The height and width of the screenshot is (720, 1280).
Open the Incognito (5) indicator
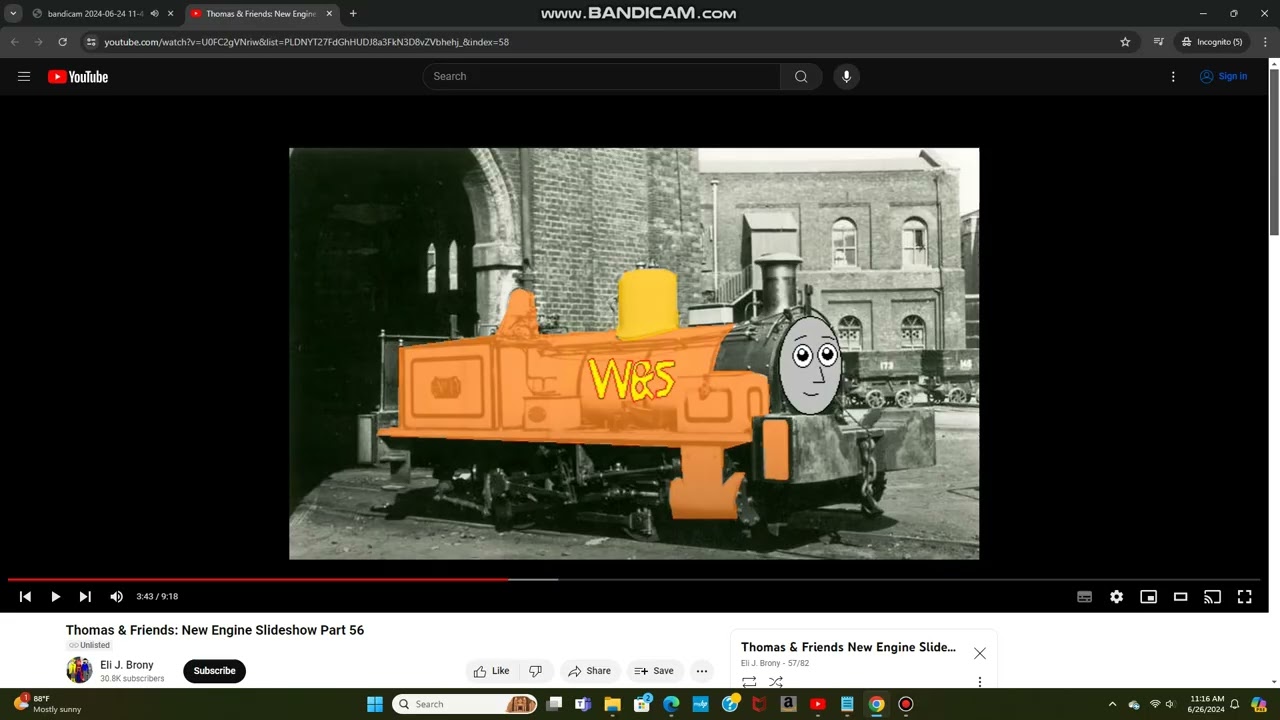[x=1211, y=42]
